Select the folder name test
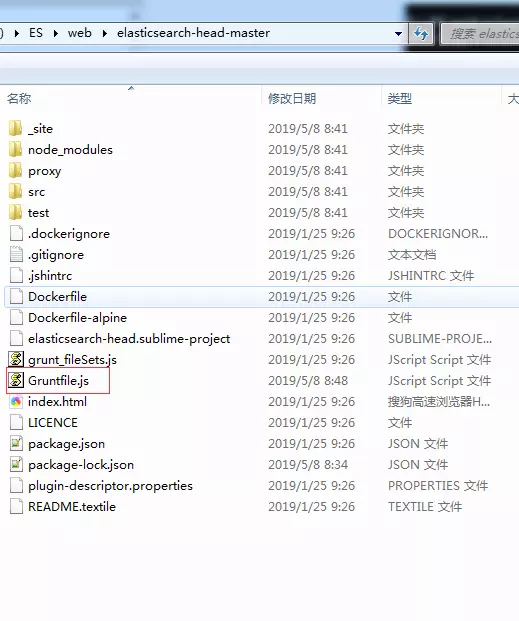519x621 pixels. pos(38,213)
